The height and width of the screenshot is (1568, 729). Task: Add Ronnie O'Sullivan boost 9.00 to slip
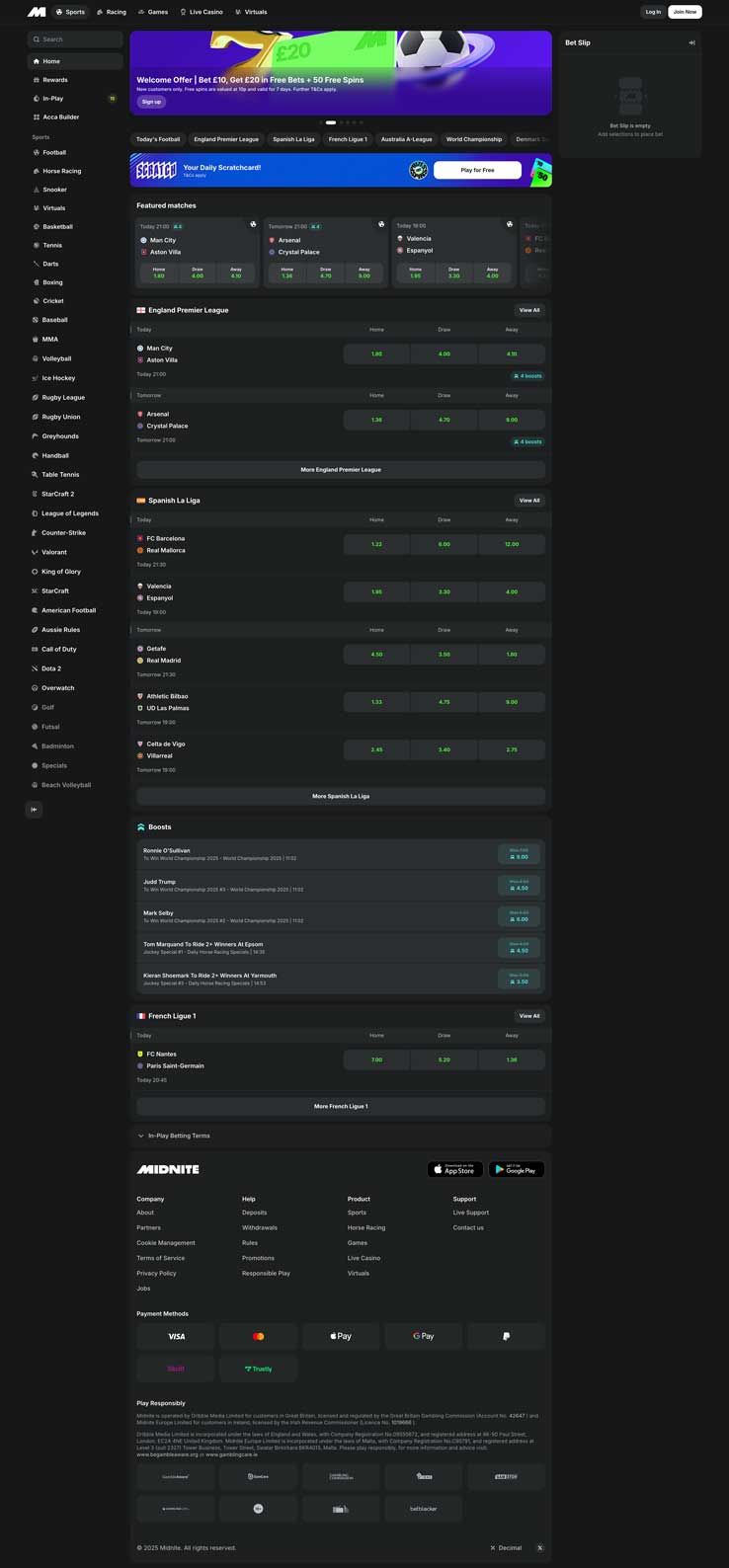(519, 854)
